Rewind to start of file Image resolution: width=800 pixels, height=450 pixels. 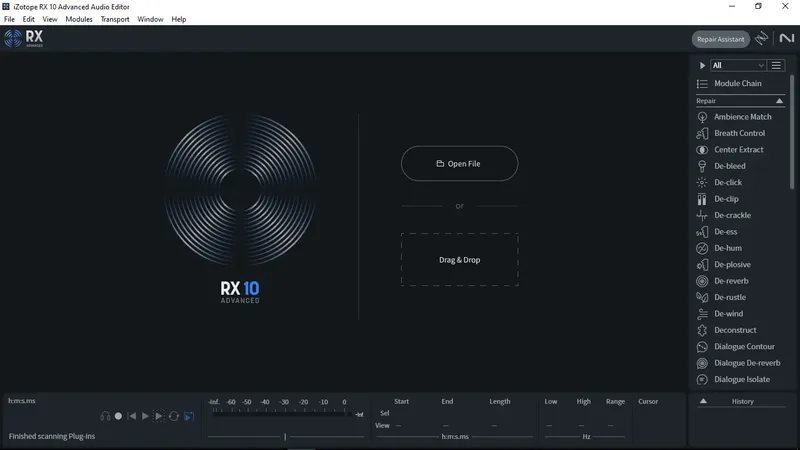132,416
